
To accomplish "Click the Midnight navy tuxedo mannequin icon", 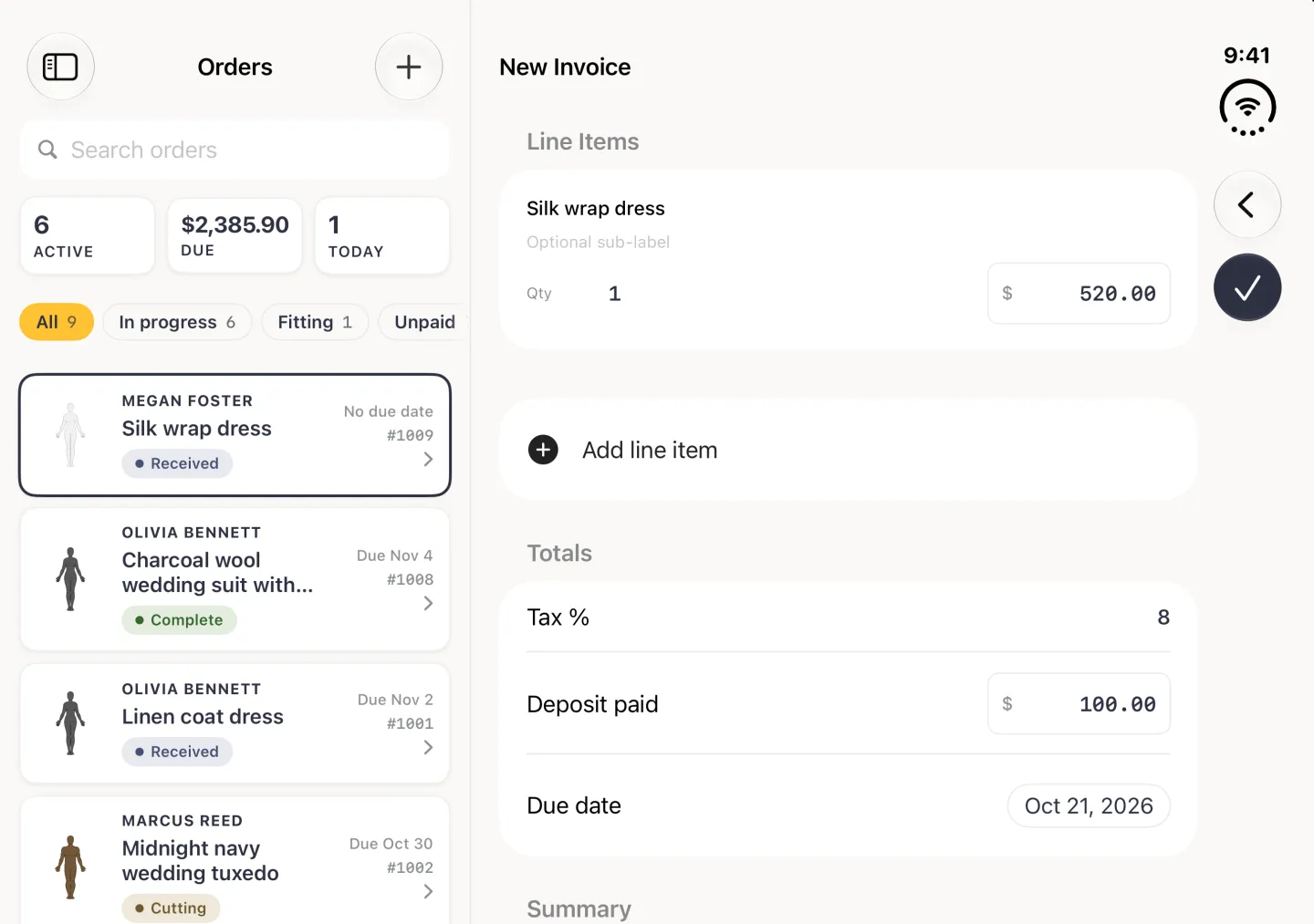I will click(70, 867).
